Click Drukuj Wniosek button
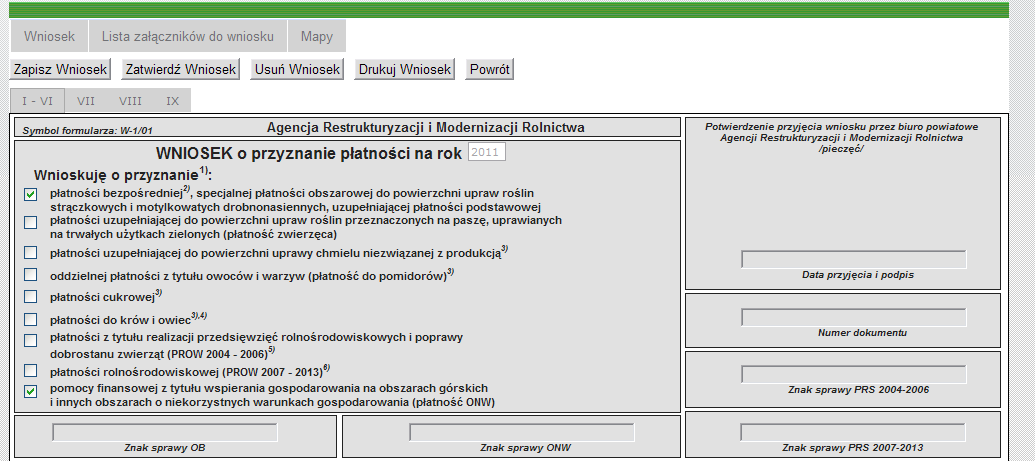Screen dimensions: 1035x461 tap(405, 69)
